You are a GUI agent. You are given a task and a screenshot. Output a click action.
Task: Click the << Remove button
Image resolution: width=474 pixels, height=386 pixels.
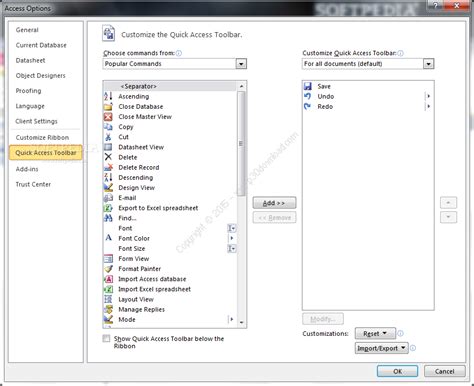(x=274, y=218)
